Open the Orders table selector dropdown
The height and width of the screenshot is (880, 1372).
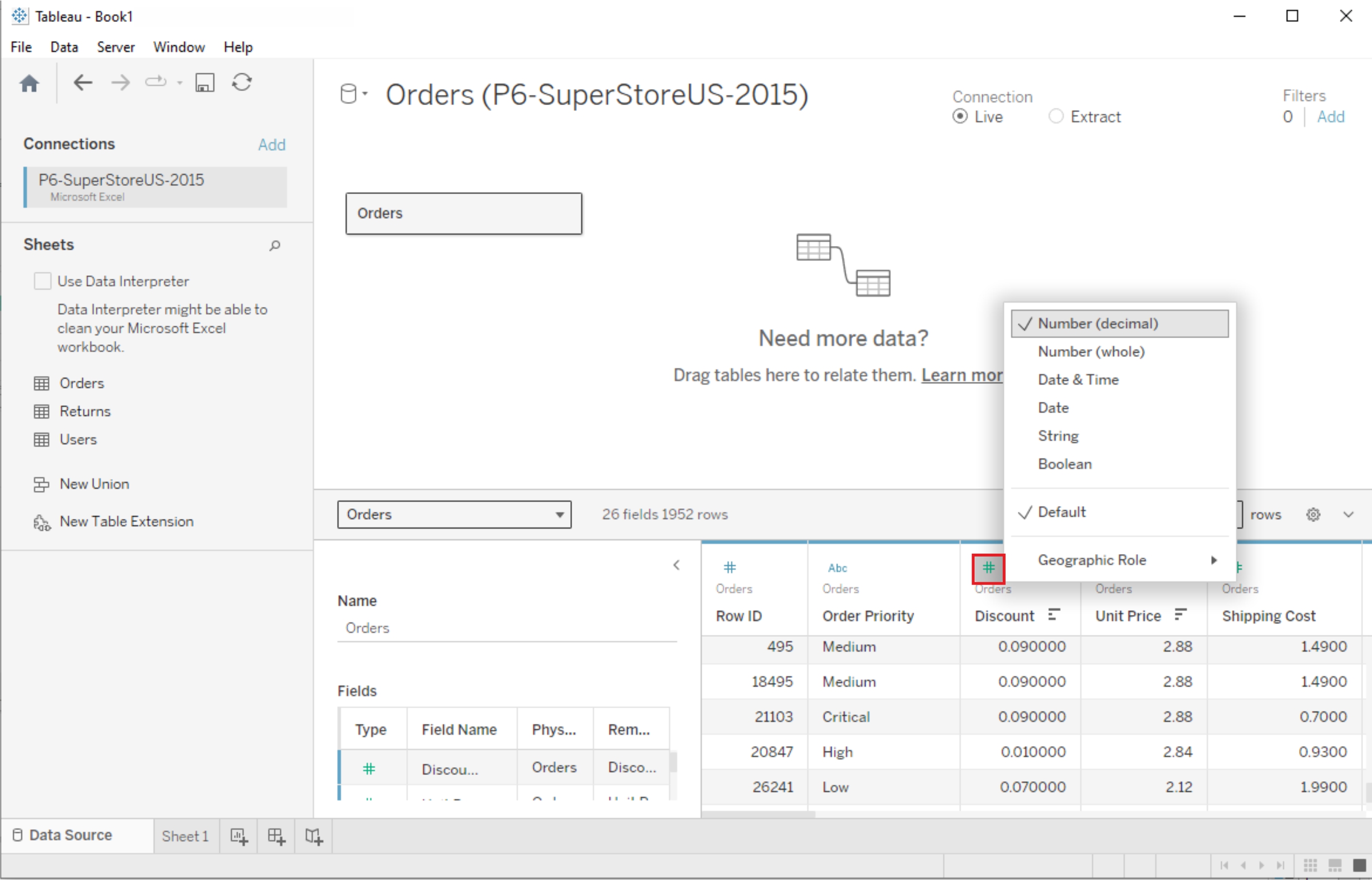(x=454, y=514)
